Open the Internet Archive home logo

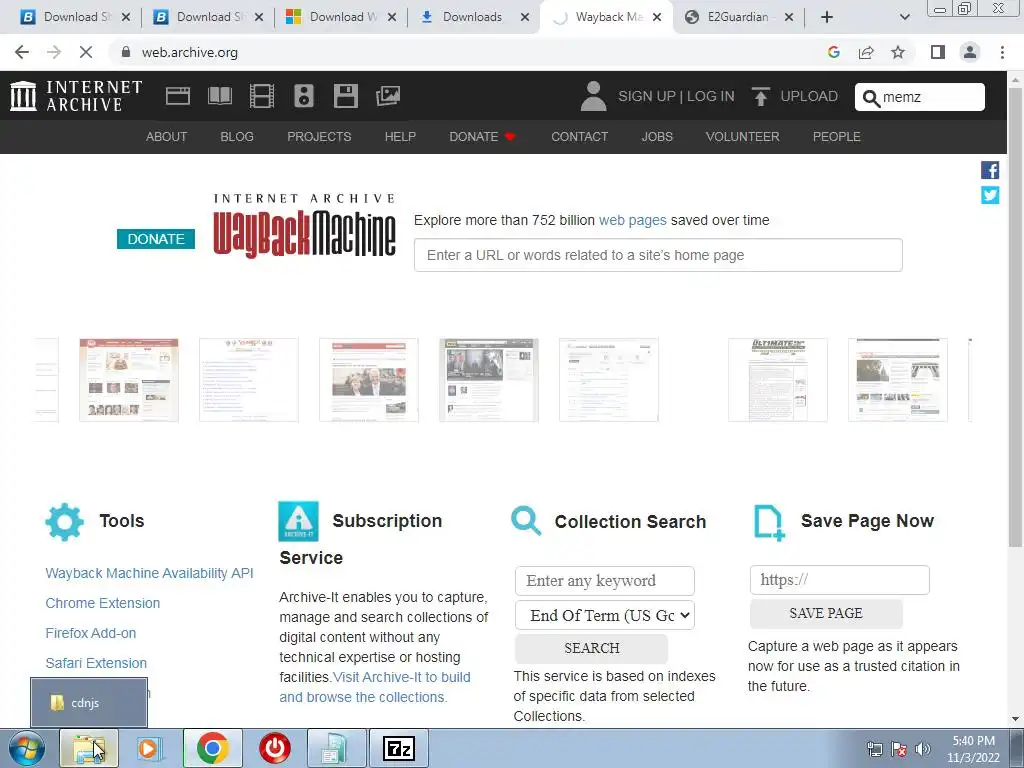pos(76,96)
